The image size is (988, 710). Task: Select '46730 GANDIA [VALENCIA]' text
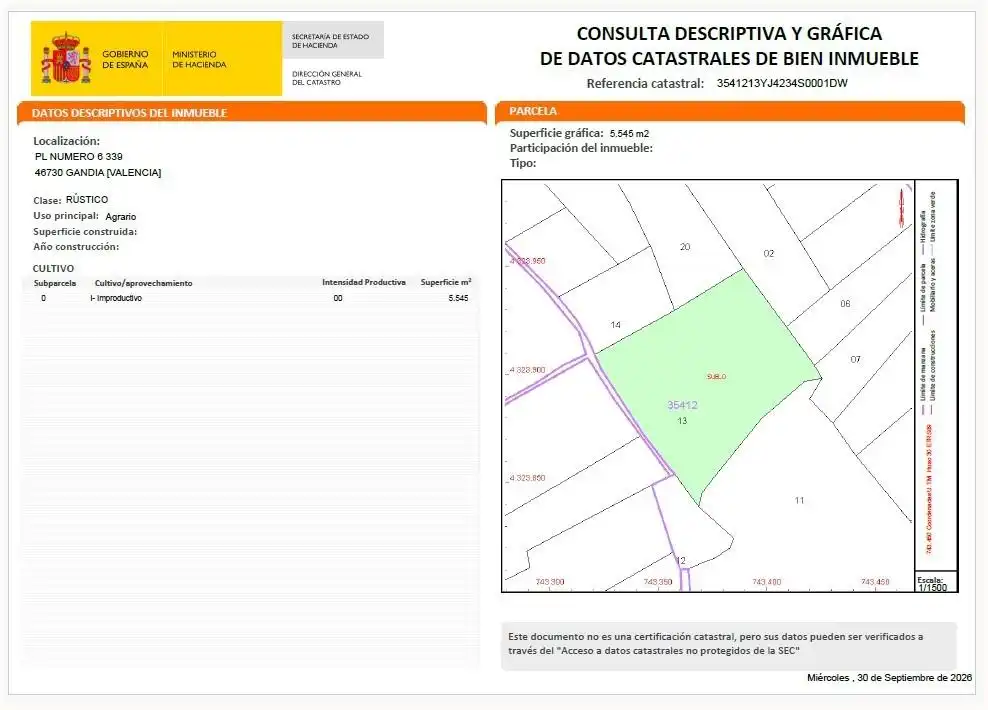(x=98, y=173)
